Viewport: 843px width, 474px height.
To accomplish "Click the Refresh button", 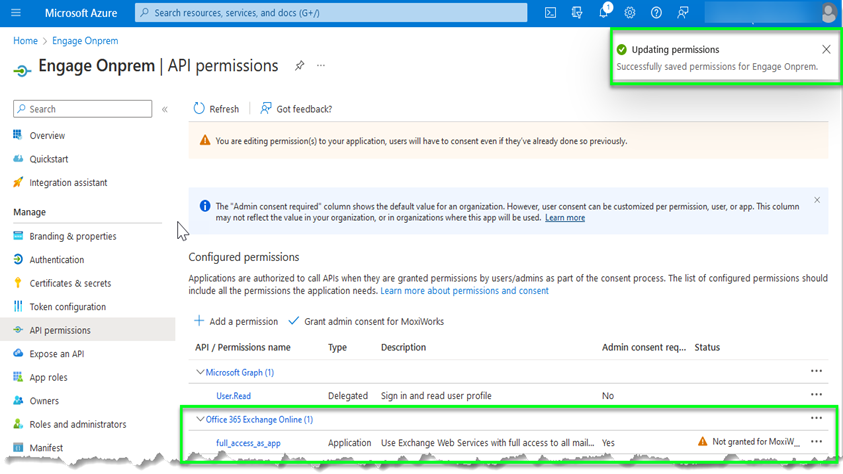I will pos(216,109).
